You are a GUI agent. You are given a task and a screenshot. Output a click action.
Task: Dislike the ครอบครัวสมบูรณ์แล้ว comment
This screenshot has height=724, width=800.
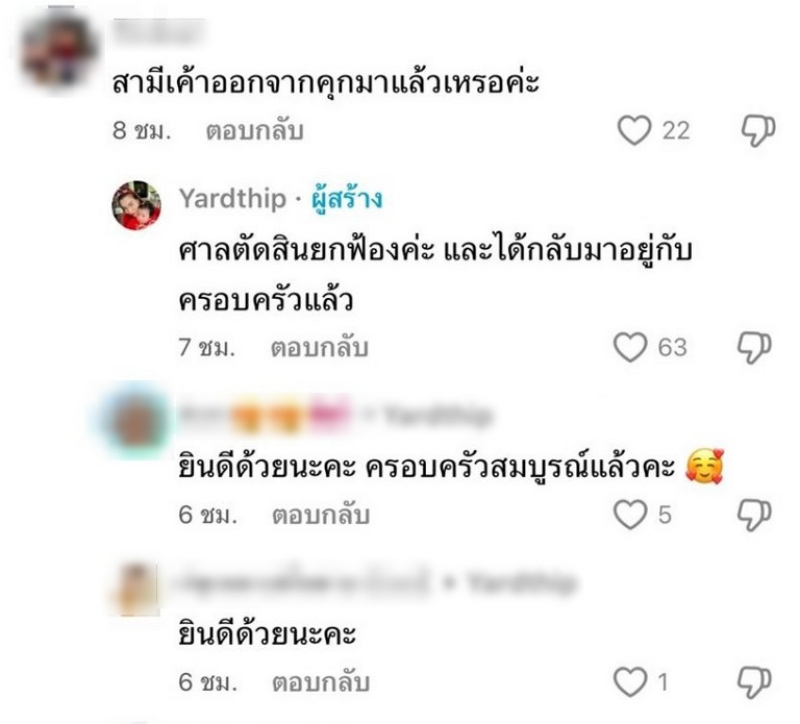click(x=754, y=515)
